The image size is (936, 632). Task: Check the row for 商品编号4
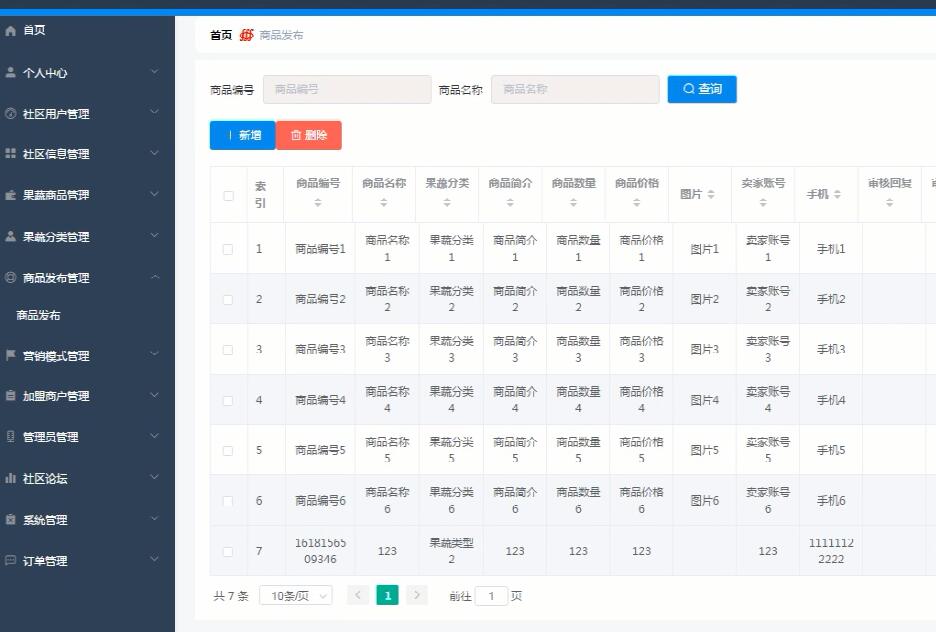point(228,400)
